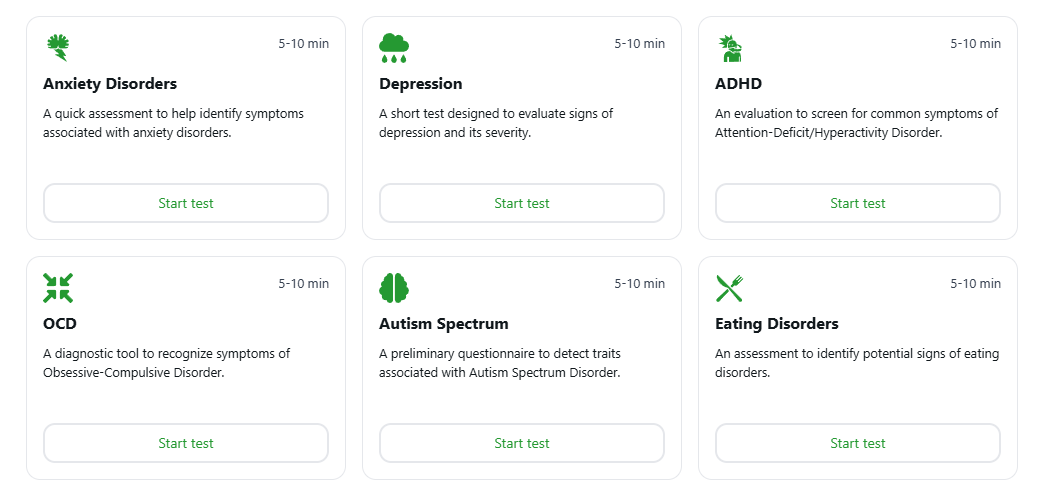
Task: Click the Eating Disorders heading
Action: pos(777,324)
